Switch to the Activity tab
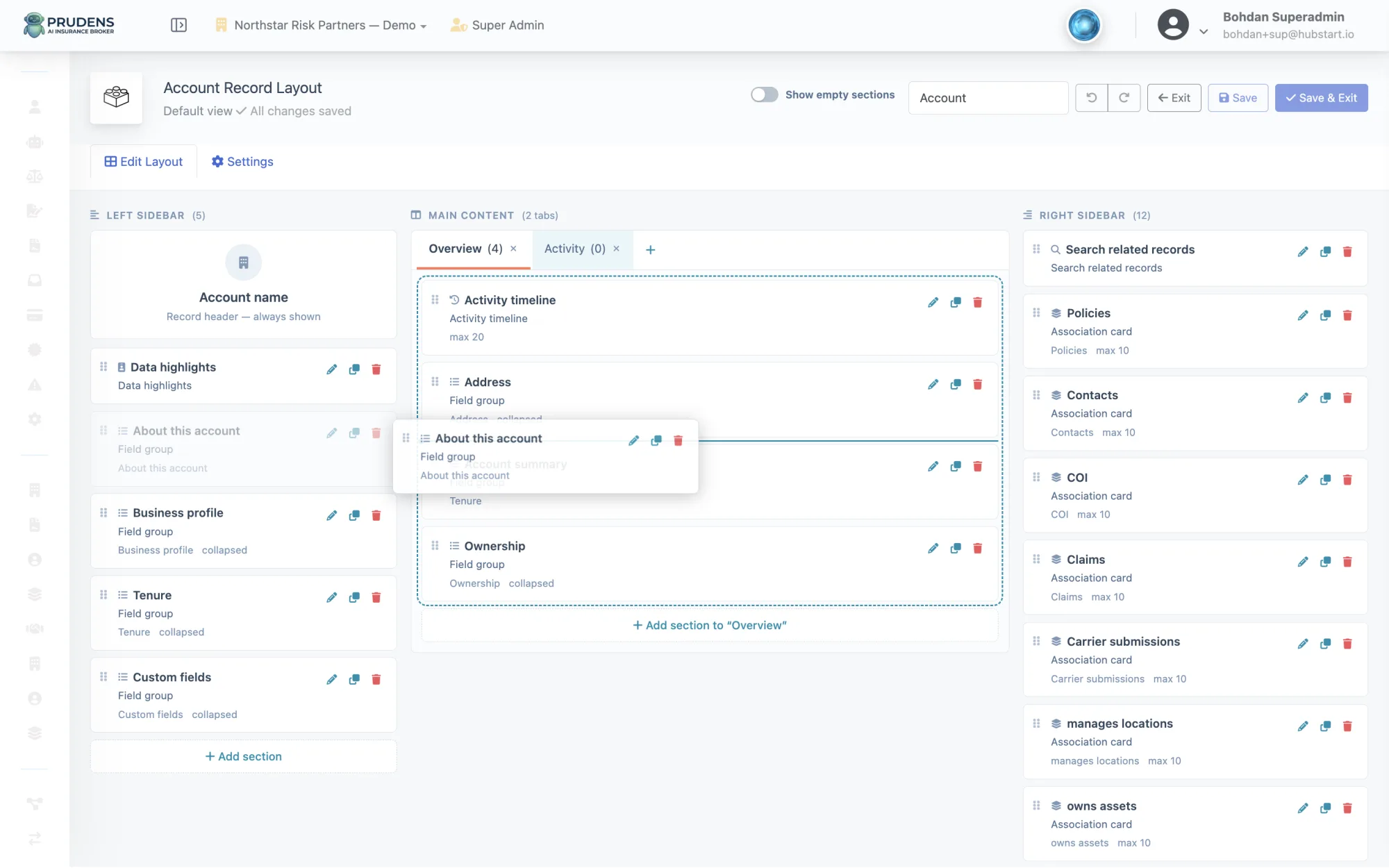 click(574, 249)
